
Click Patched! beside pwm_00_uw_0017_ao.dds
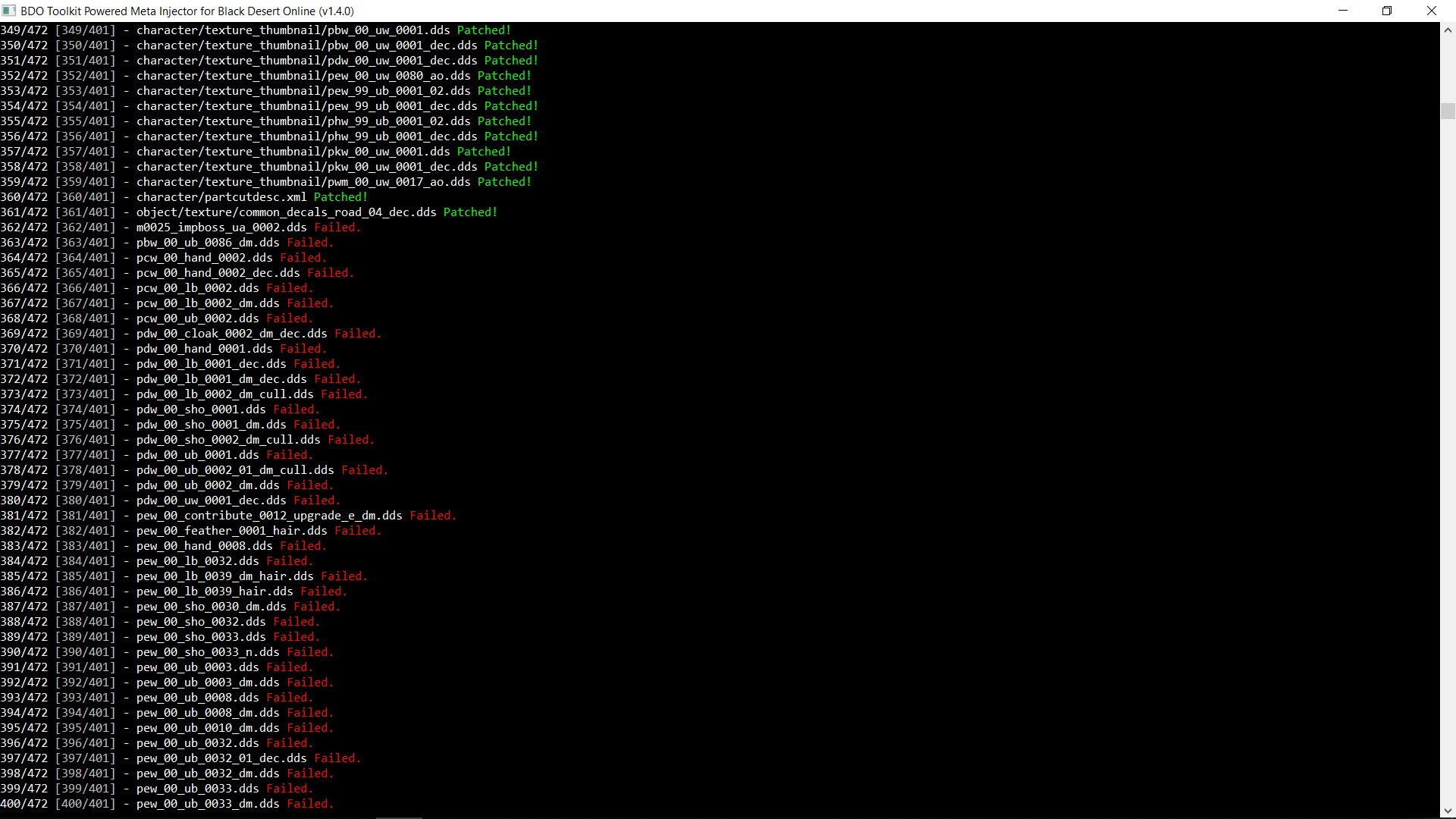pos(504,182)
